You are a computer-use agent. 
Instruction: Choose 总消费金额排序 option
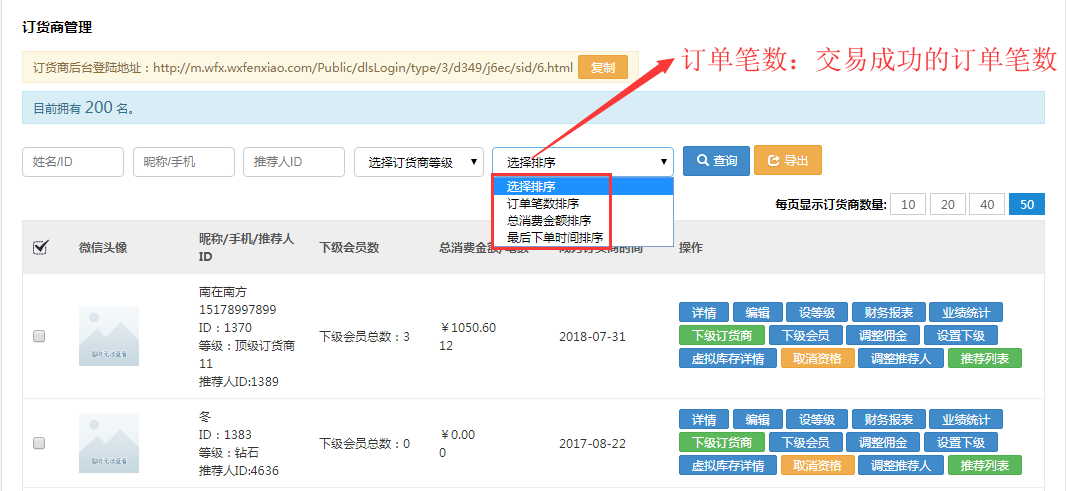click(x=548, y=220)
